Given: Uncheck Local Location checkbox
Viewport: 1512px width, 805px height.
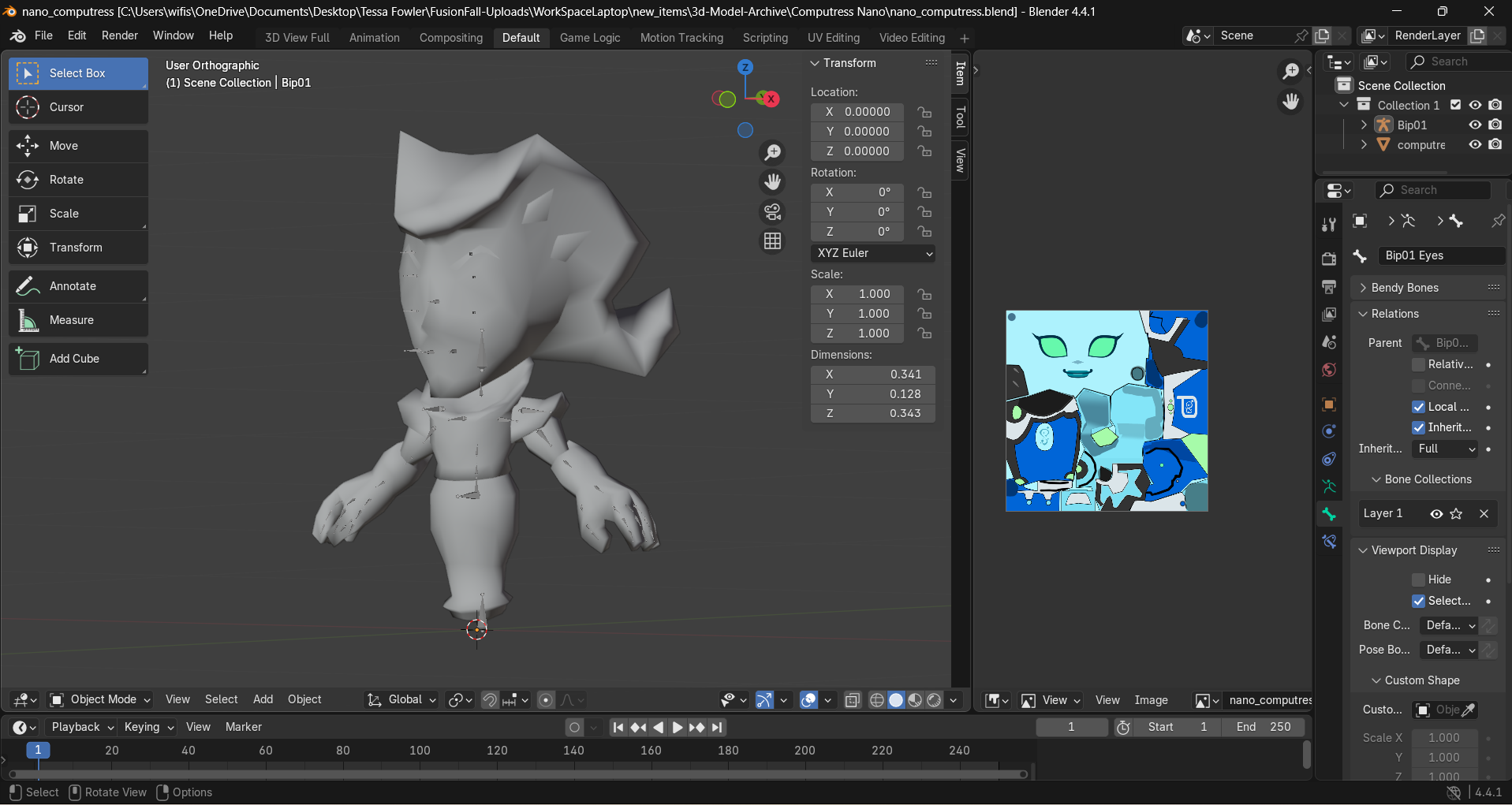Looking at the screenshot, I should 1418,407.
